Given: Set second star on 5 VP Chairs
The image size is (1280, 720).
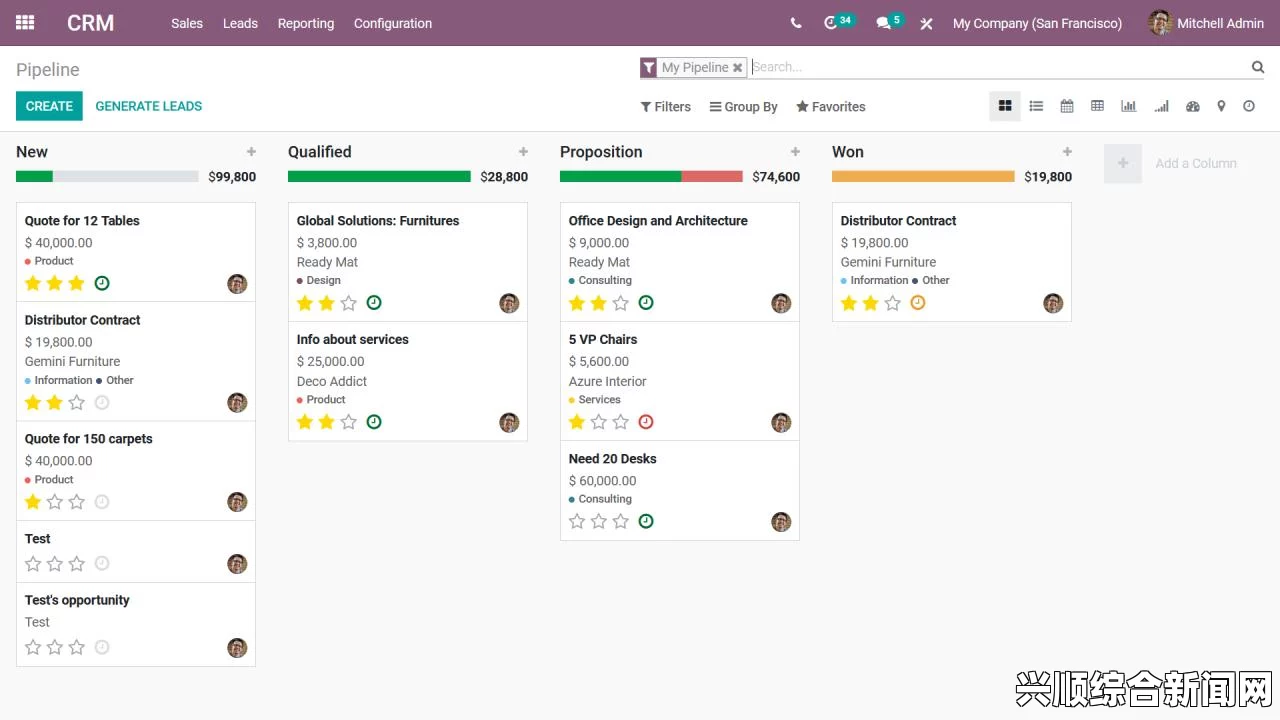Looking at the screenshot, I should pos(598,422).
